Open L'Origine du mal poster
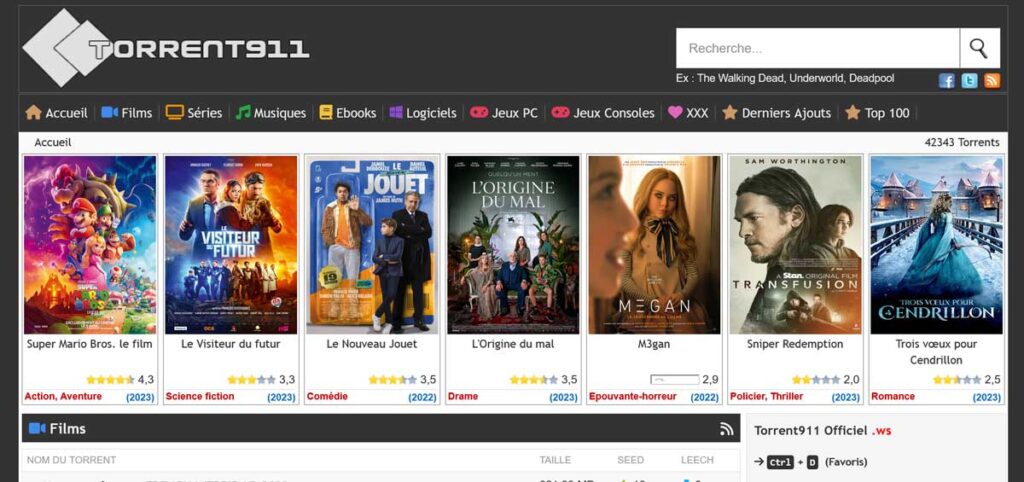The image size is (1024, 482). click(513, 245)
